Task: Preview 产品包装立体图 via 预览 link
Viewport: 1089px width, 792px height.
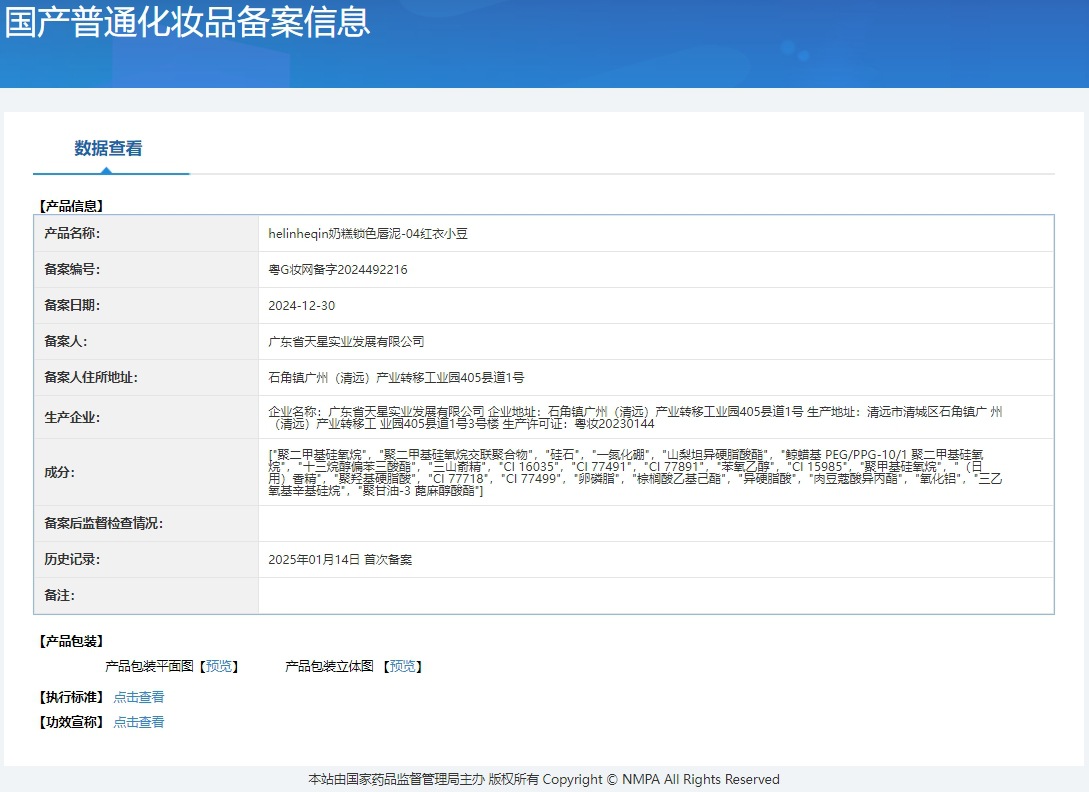Action: coord(403,666)
